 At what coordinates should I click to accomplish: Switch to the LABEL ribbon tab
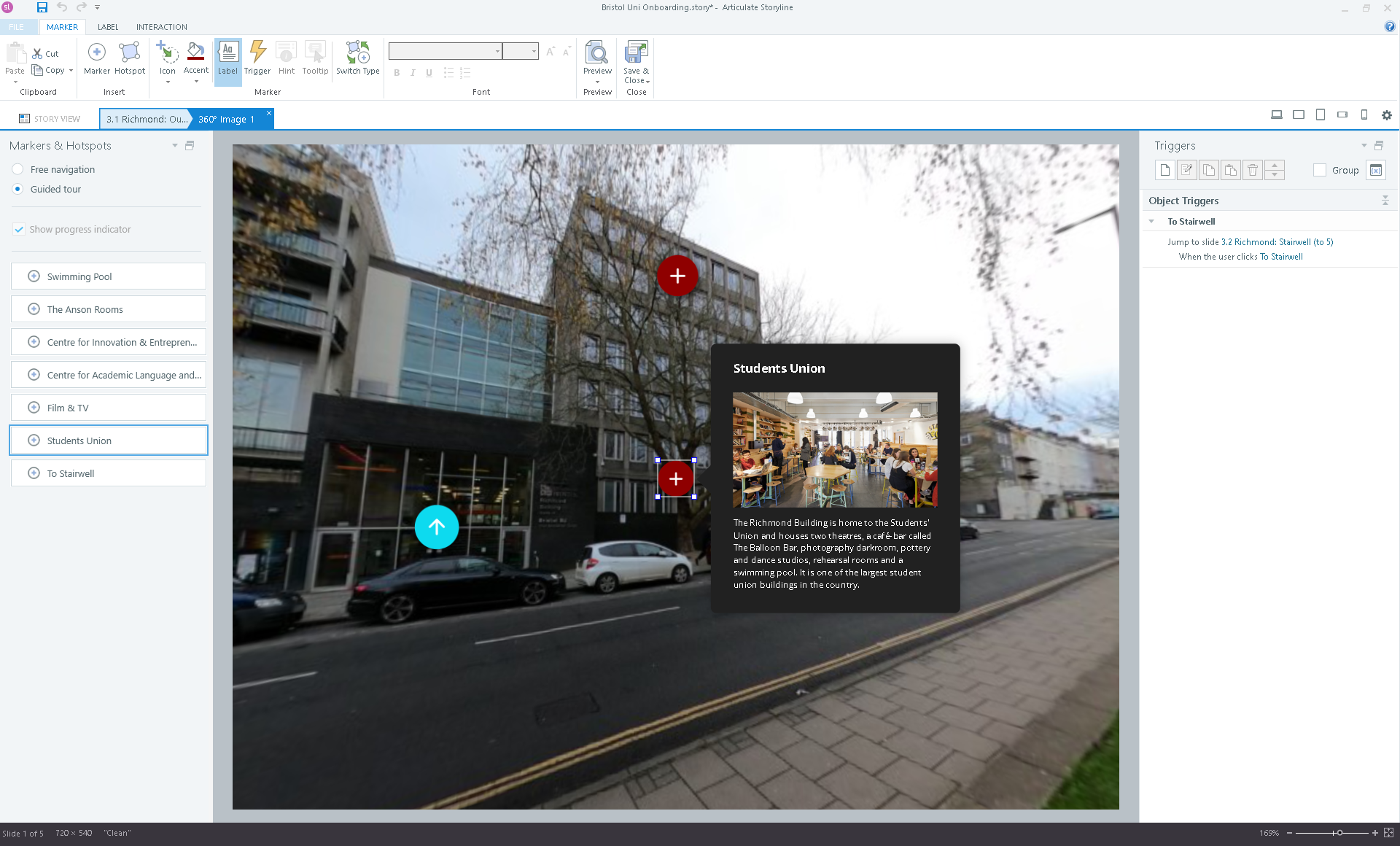tap(108, 27)
